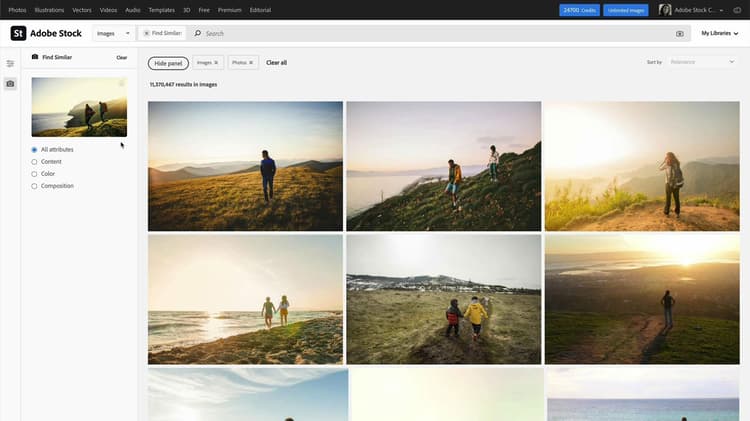
Task: Click Clear all filters link
Action: [276, 63]
